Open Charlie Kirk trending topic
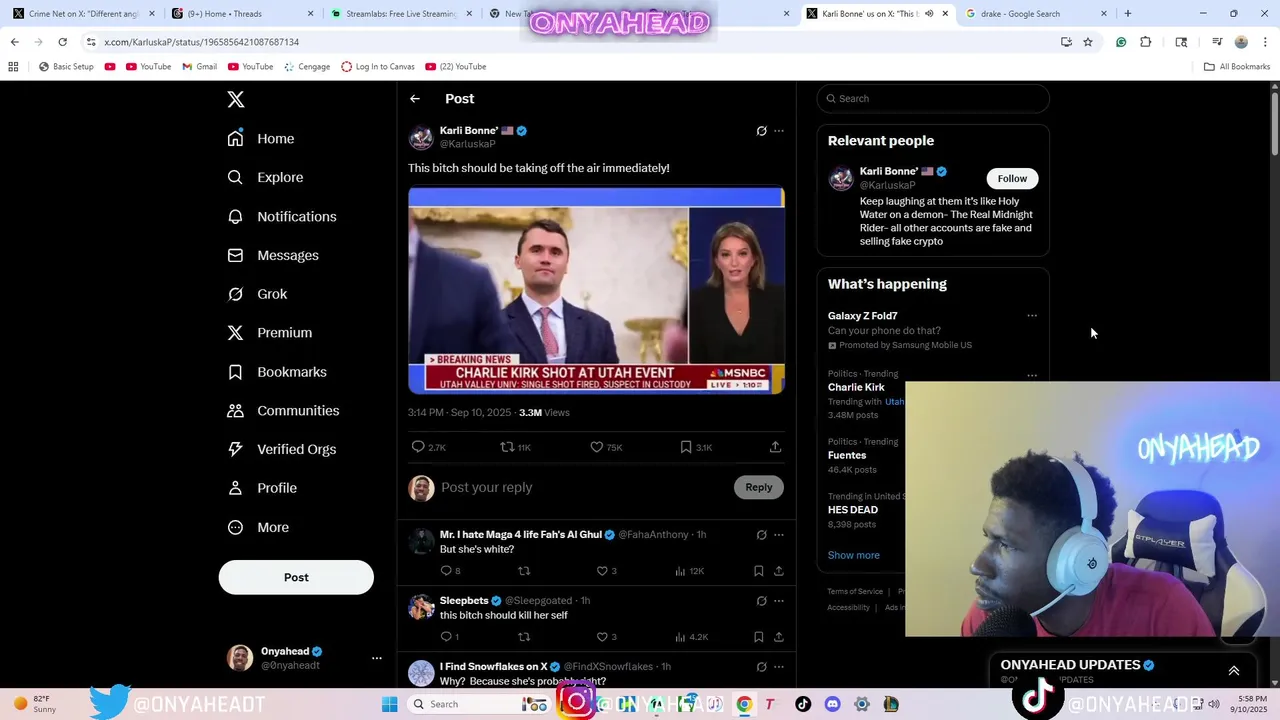Screen dimensions: 1280x720 [856, 387]
